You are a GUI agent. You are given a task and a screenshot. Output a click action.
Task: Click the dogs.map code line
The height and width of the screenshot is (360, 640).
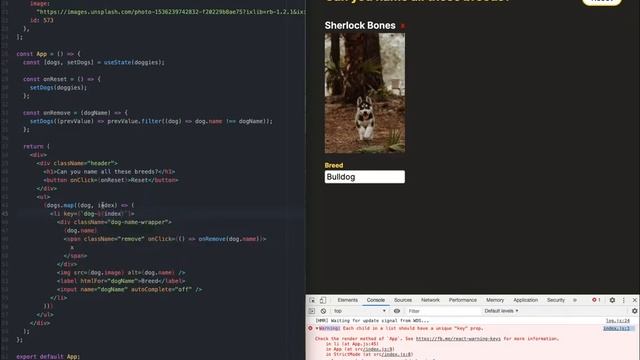89,205
